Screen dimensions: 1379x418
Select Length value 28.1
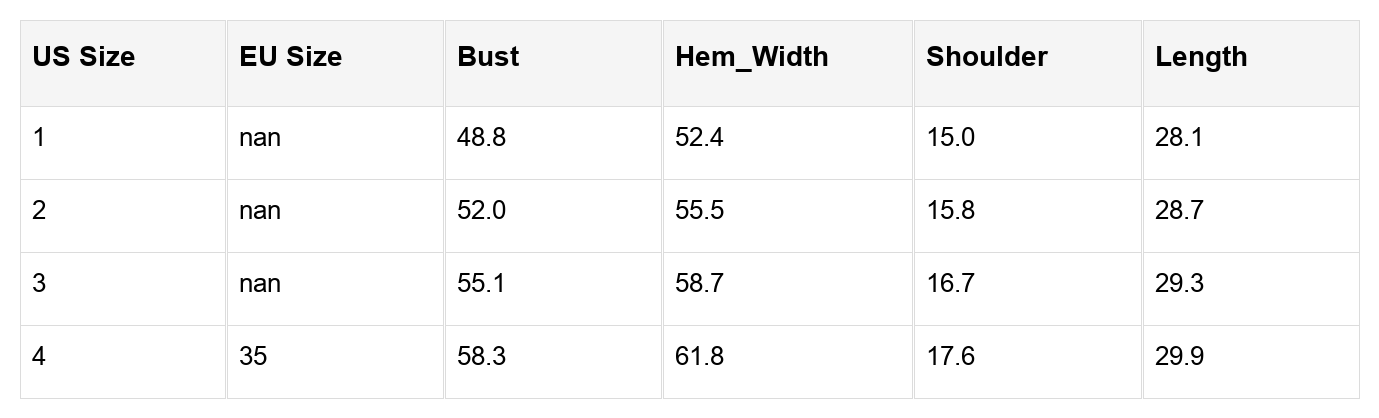click(x=1179, y=137)
